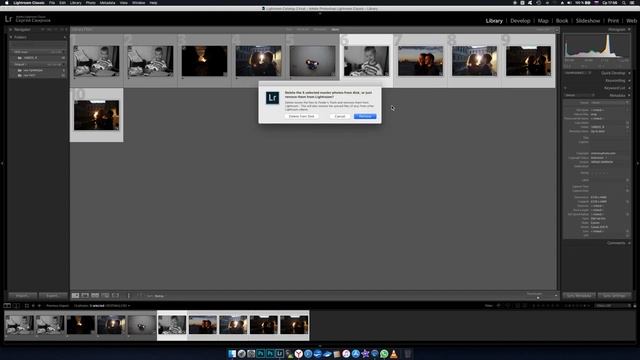
Task: Select grid photo number 5
Action: [312, 60]
